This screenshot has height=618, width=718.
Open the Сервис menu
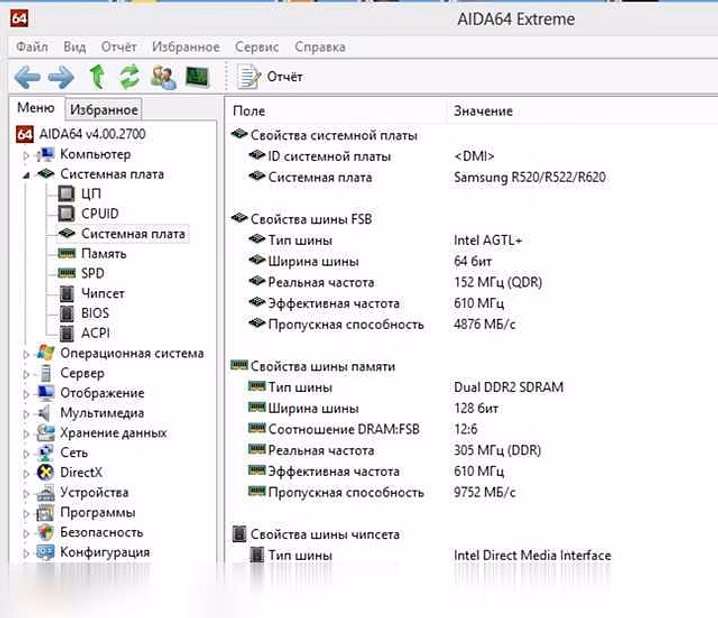pyautogui.click(x=256, y=47)
